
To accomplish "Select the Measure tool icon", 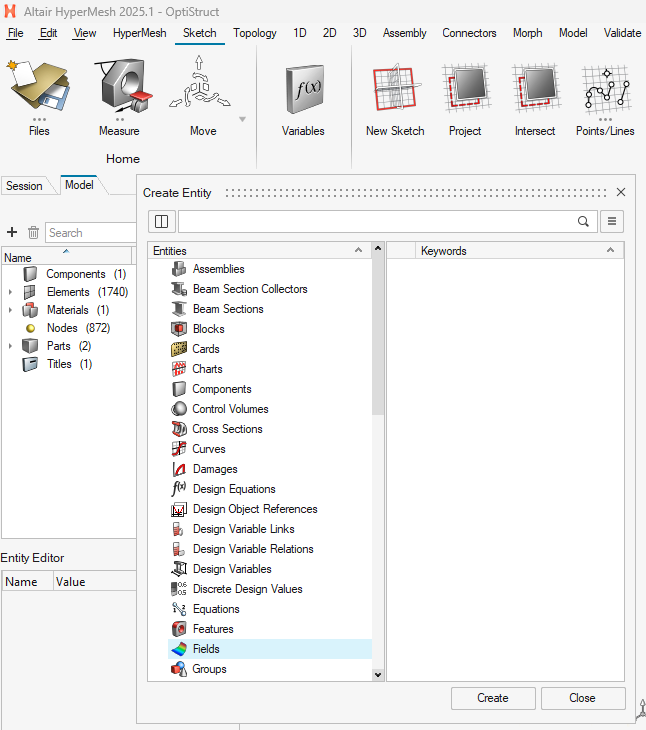I will click(123, 86).
